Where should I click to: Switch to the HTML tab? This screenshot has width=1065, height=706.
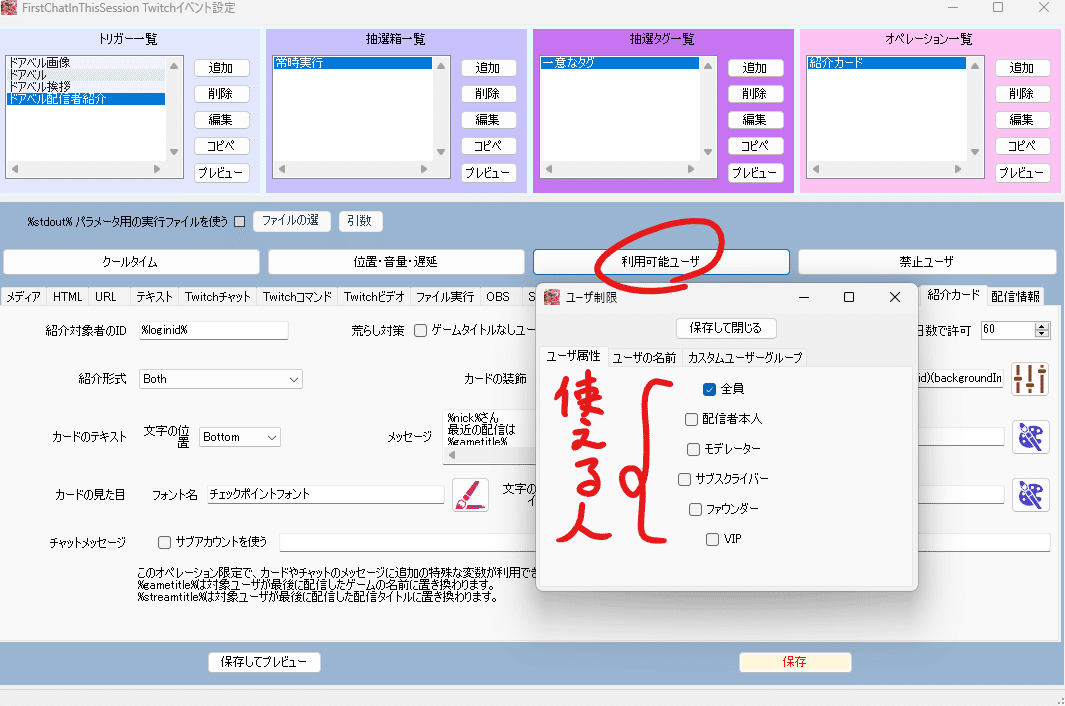click(x=67, y=297)
